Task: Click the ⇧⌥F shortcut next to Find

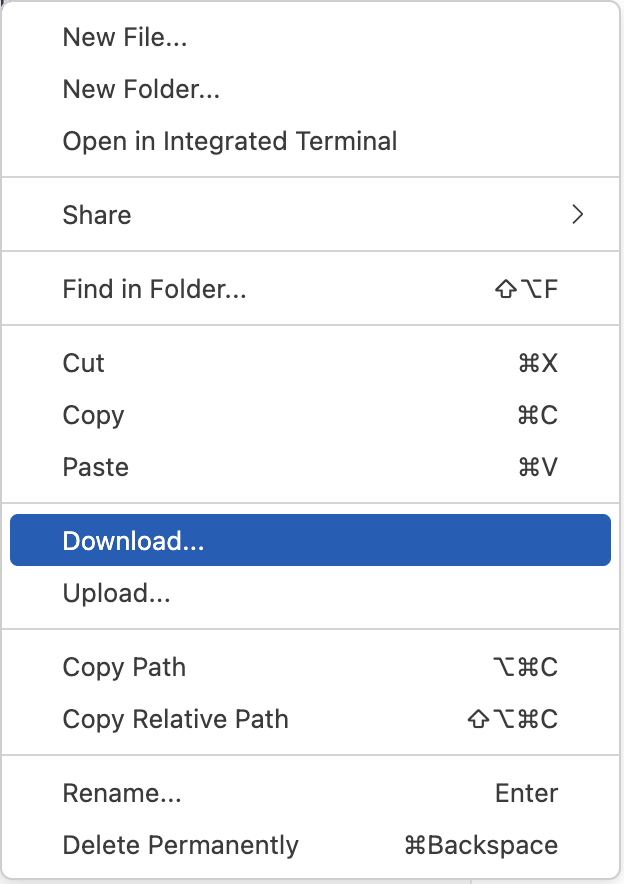Action: coord(526,289)
